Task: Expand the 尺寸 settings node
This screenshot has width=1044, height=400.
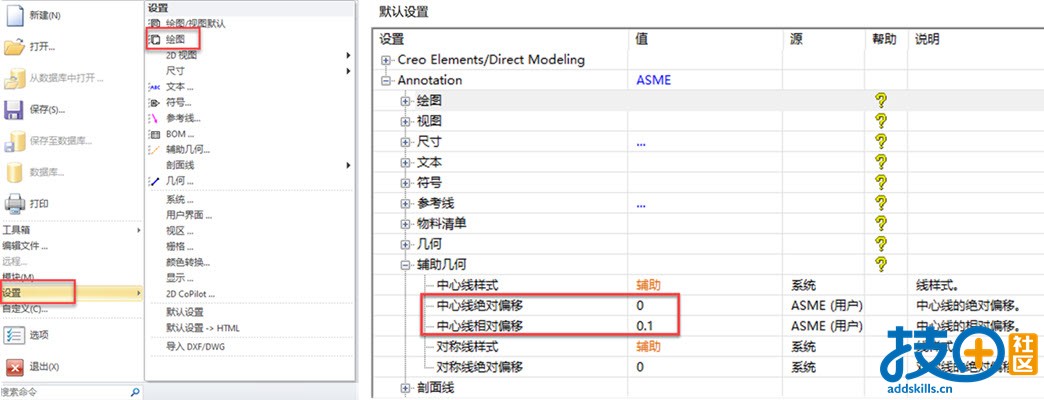Action: (x=405, y=142)
